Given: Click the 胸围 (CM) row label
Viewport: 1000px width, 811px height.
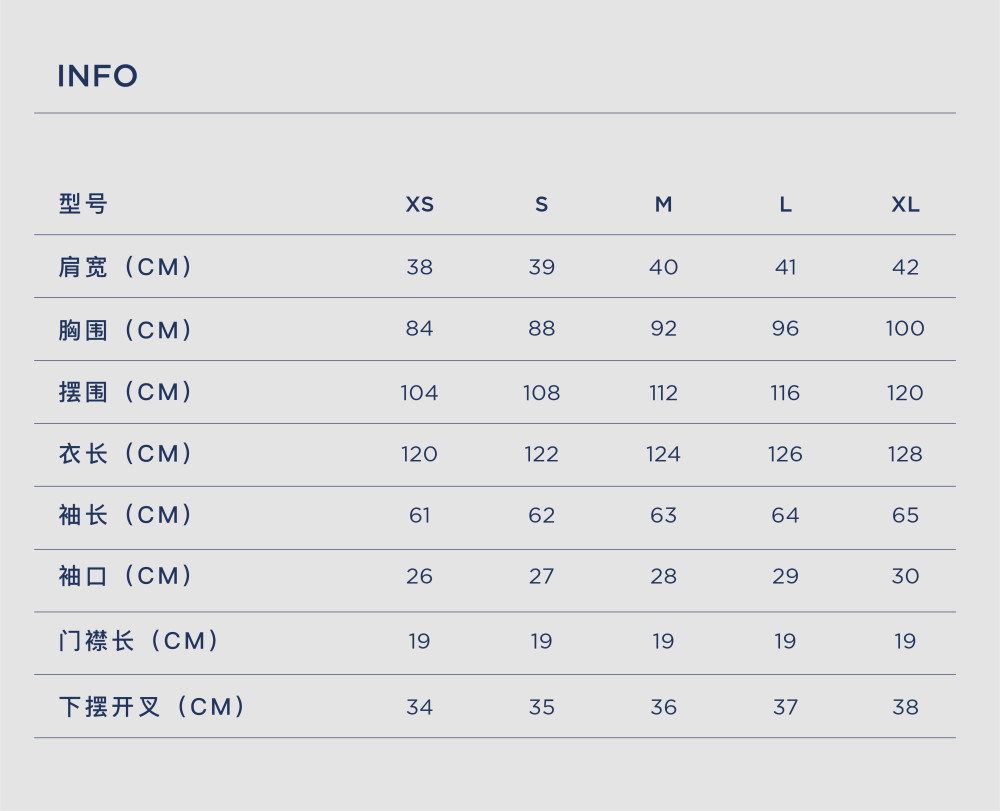Looking at the screenshot, I should 125,330.
